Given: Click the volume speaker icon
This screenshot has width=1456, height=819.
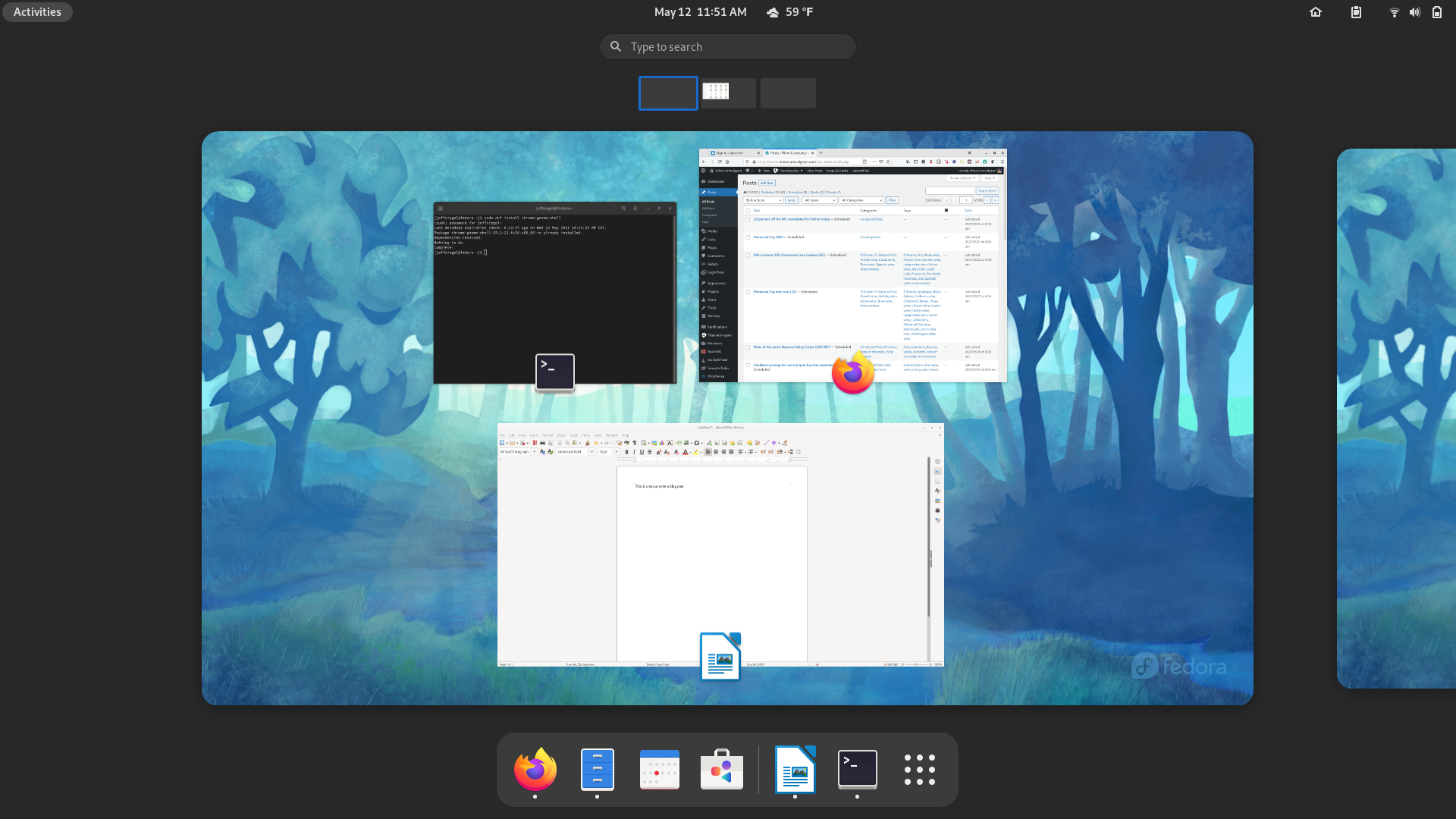Looking at the screenshot, I should 1415,12.
